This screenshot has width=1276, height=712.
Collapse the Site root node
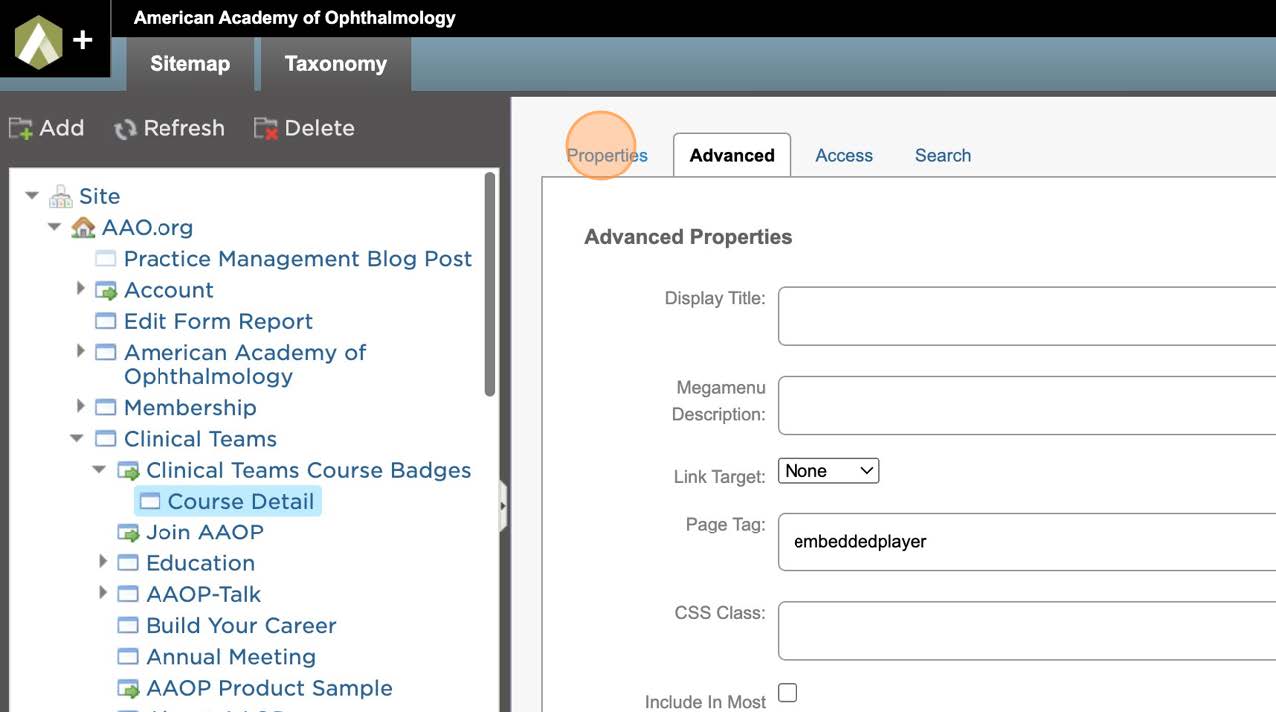[x=33, y=196]
